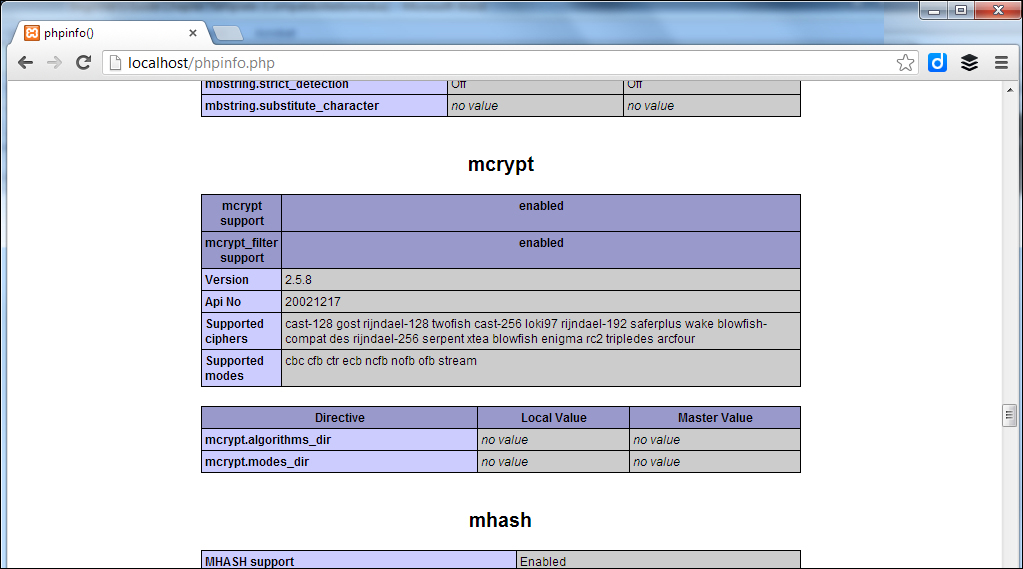
Task: Click the vertical scrollbar thumb
Action: point(1009,416)
